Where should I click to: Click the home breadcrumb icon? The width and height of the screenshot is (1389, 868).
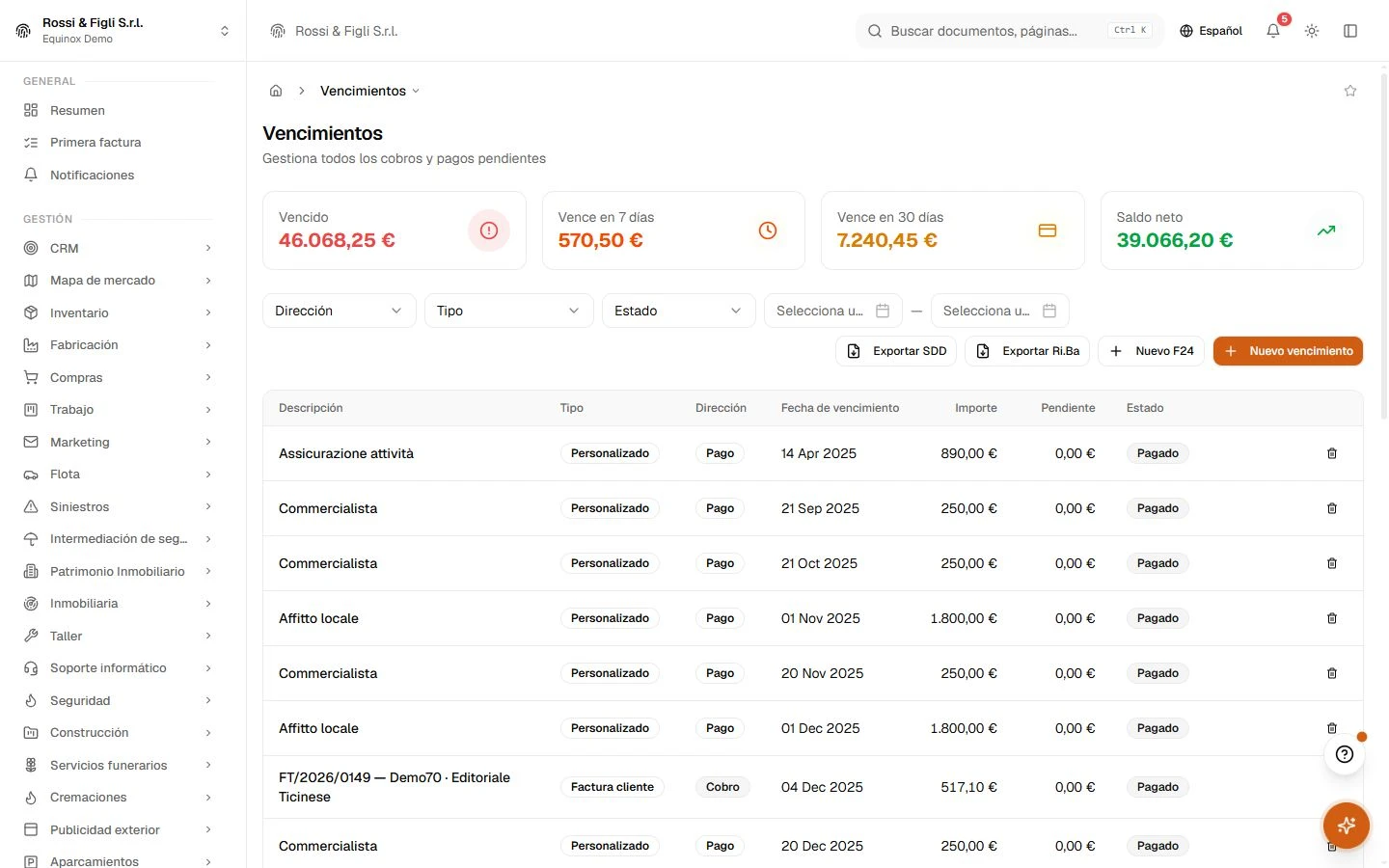click(x=276, y=91)
